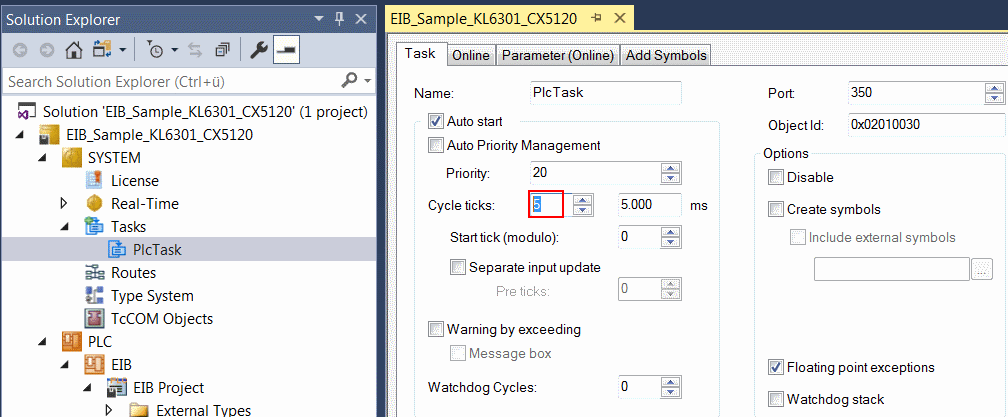Collapse the Tasks node
The height and width of the screenshot is (417, 1008).
64,227
